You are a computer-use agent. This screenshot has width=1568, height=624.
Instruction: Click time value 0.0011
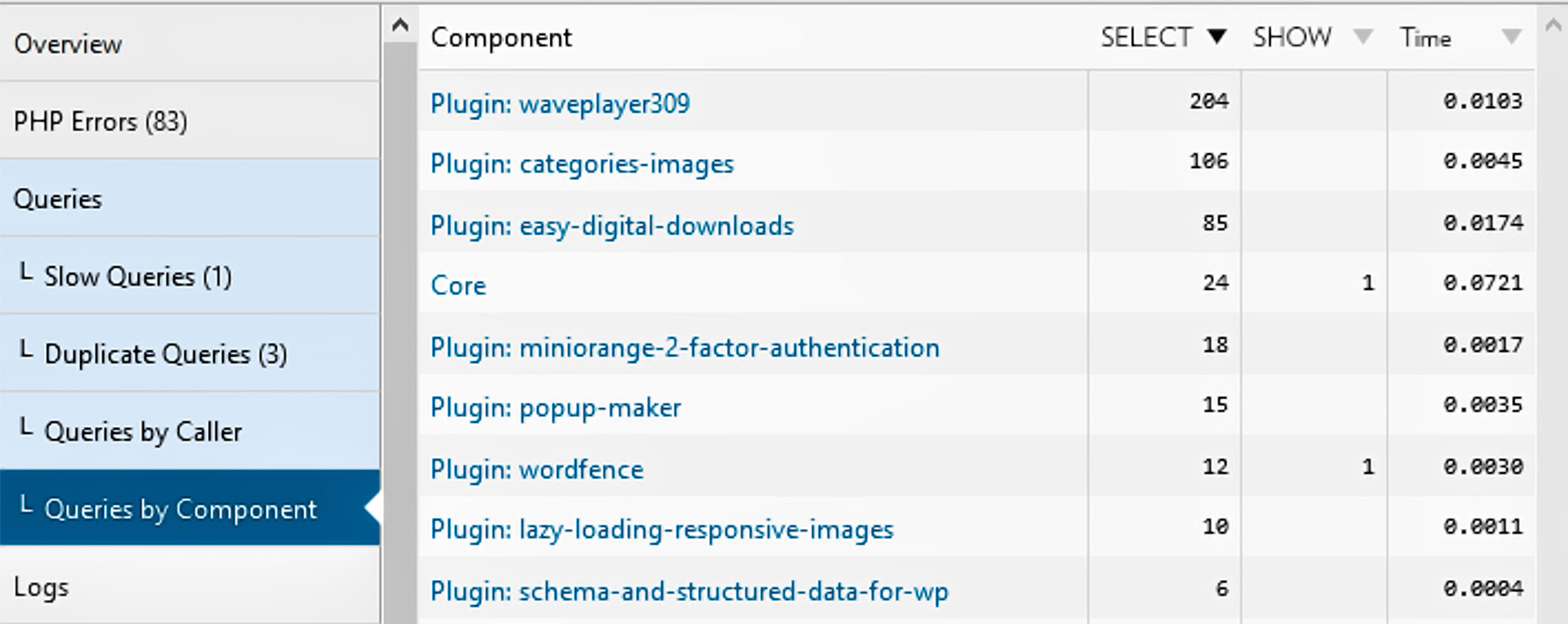[1483, 526]
